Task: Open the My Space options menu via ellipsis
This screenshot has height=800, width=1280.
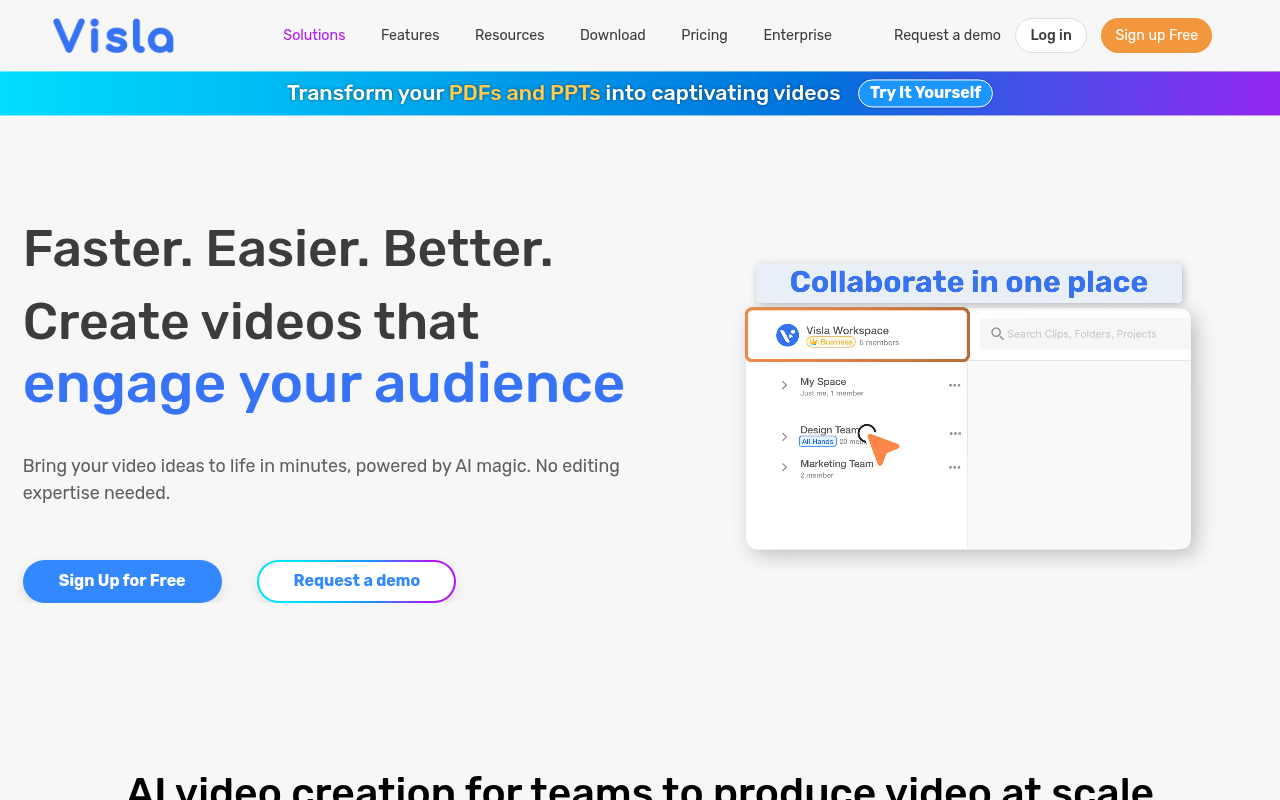Action: (954, 384)
